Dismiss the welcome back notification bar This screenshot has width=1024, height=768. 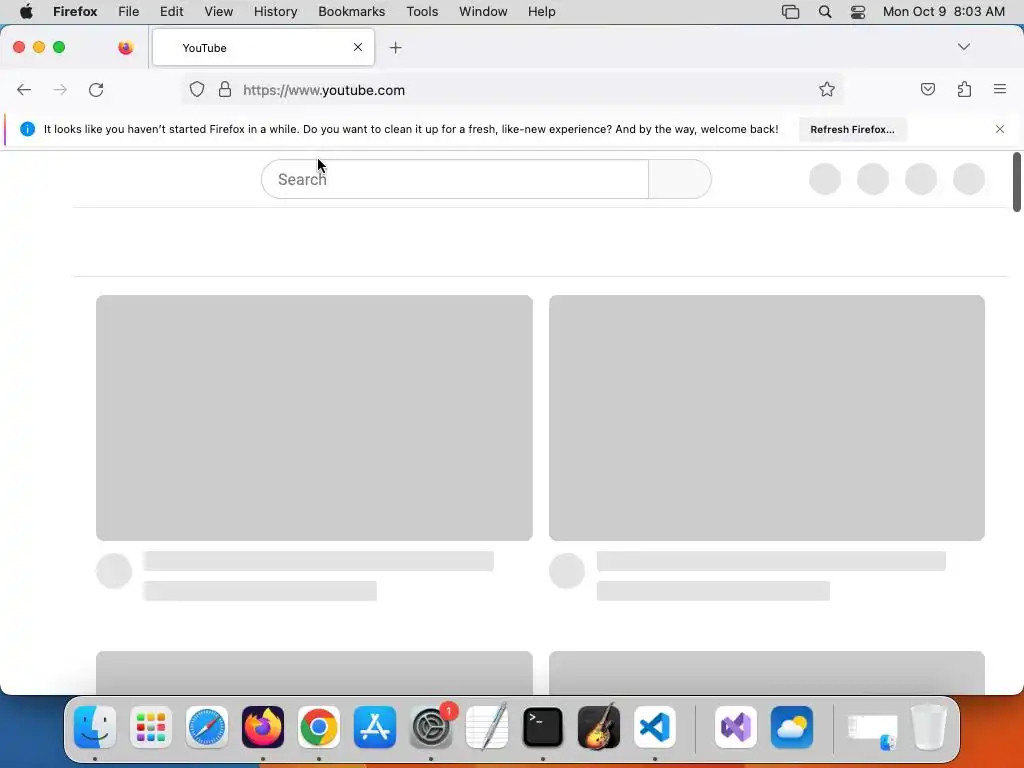(x=1000, y=129)
